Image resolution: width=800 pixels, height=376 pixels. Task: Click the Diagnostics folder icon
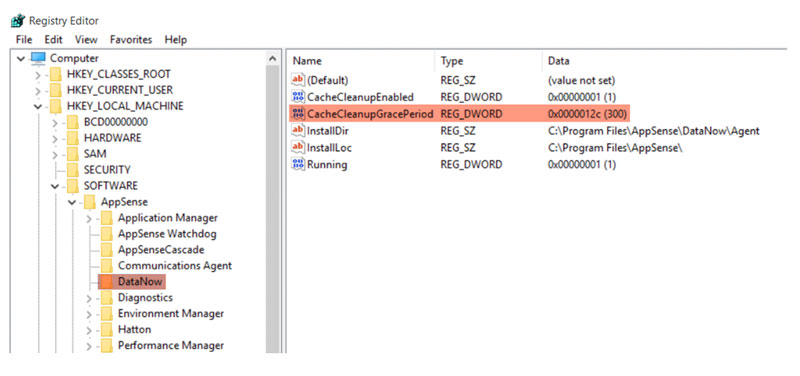107,297
